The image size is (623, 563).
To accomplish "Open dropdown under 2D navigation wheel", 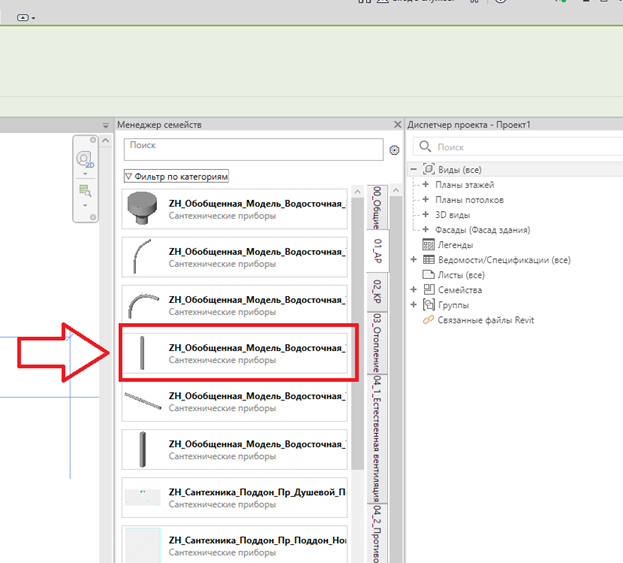I will tap(85, 174).
